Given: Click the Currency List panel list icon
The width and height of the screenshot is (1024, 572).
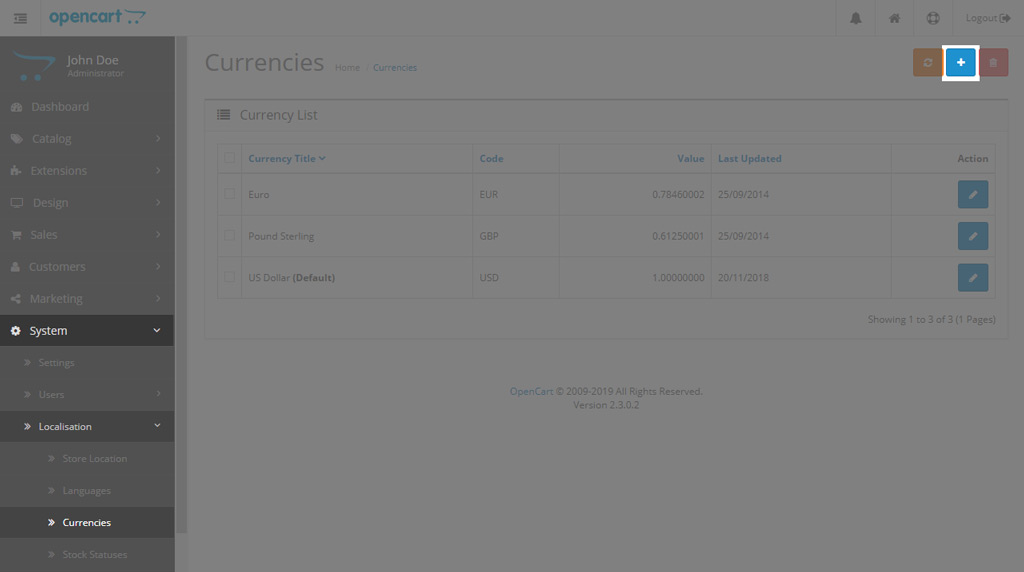Looking at the screenshot, I should 223,115.
